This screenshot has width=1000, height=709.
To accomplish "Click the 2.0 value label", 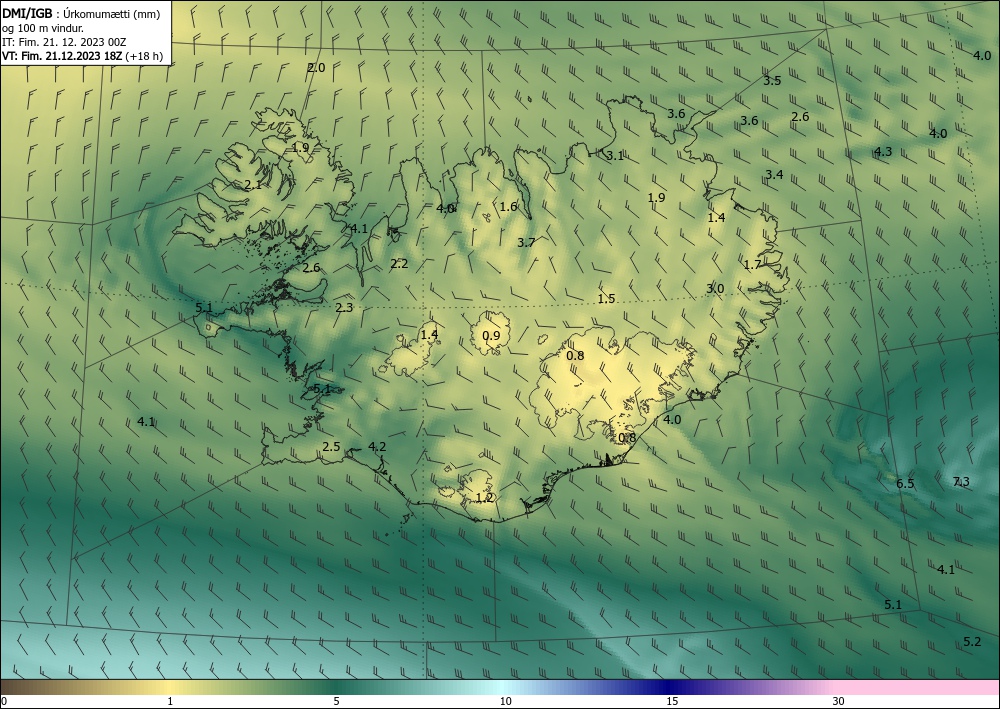I will point(316,68).
